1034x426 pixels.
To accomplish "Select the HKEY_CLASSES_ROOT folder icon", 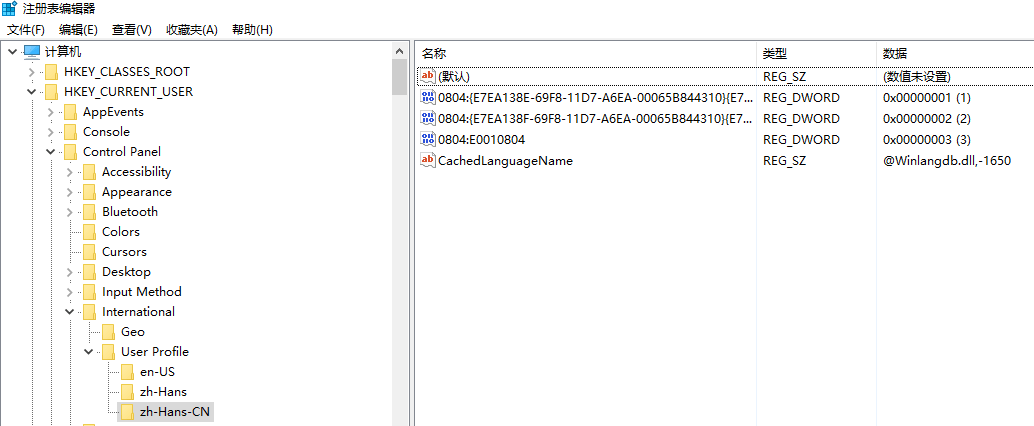I will 51,72.
